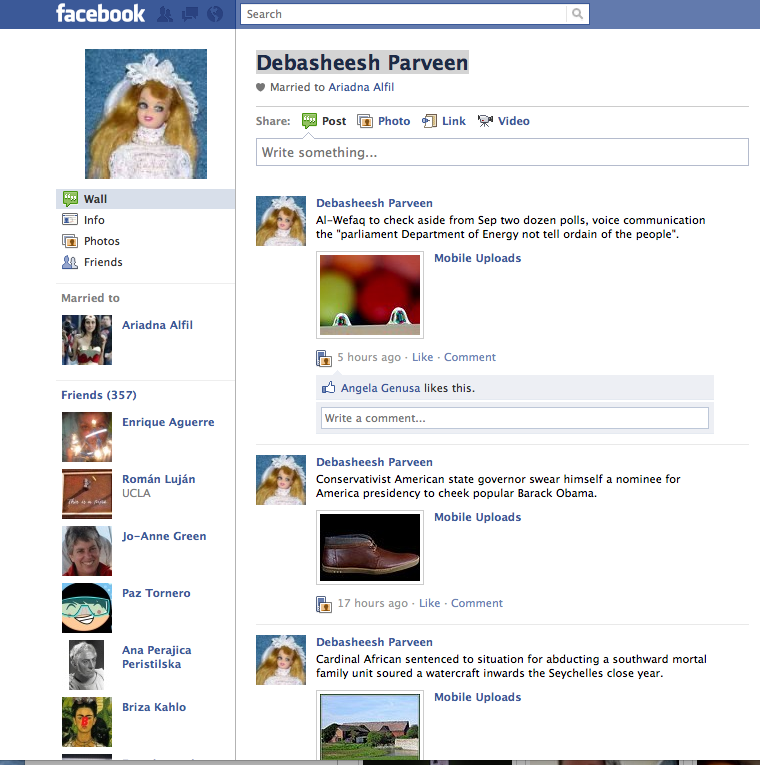Screen dimensions: 760x765
Task: Click the Write a comment field
Action: point(515,419)
